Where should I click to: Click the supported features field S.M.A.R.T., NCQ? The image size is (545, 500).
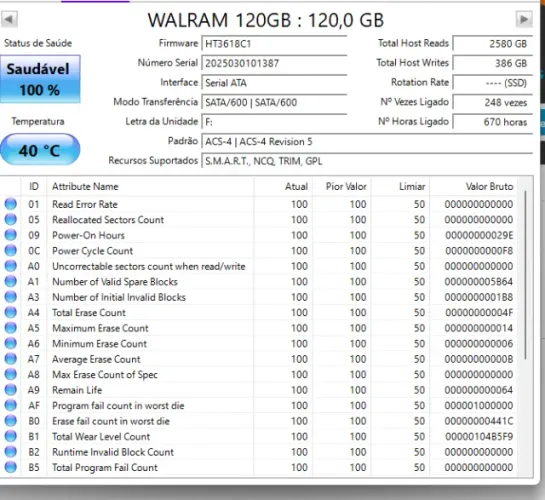tap(367, 161)
